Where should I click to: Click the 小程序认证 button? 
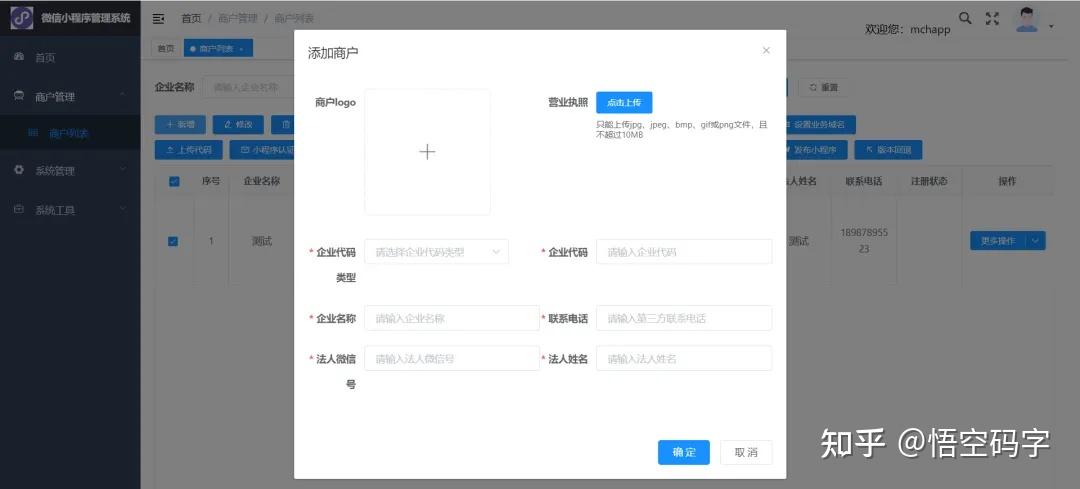click(x=264, y=149)
